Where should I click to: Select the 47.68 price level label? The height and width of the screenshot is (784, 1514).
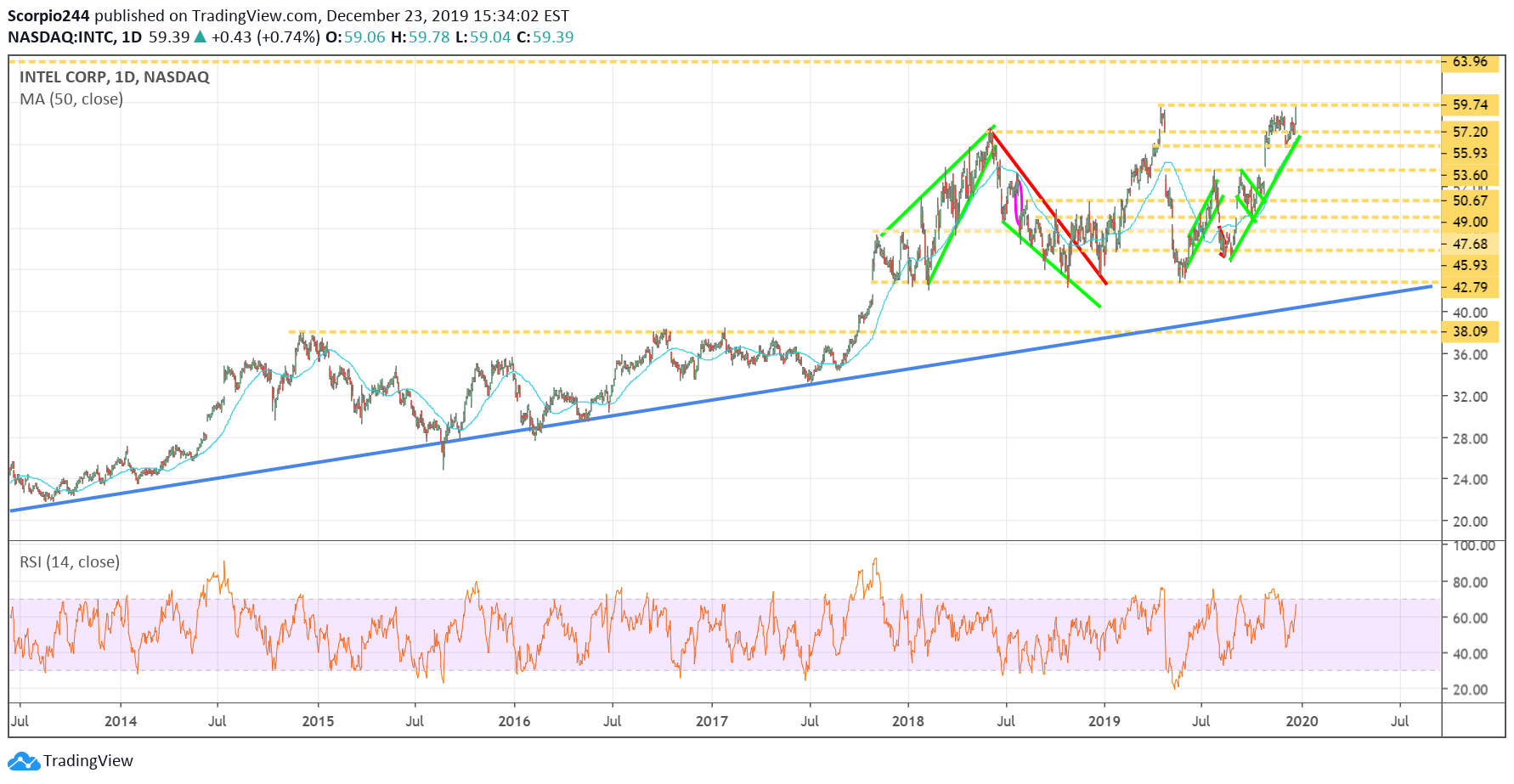coord(1470,244)
